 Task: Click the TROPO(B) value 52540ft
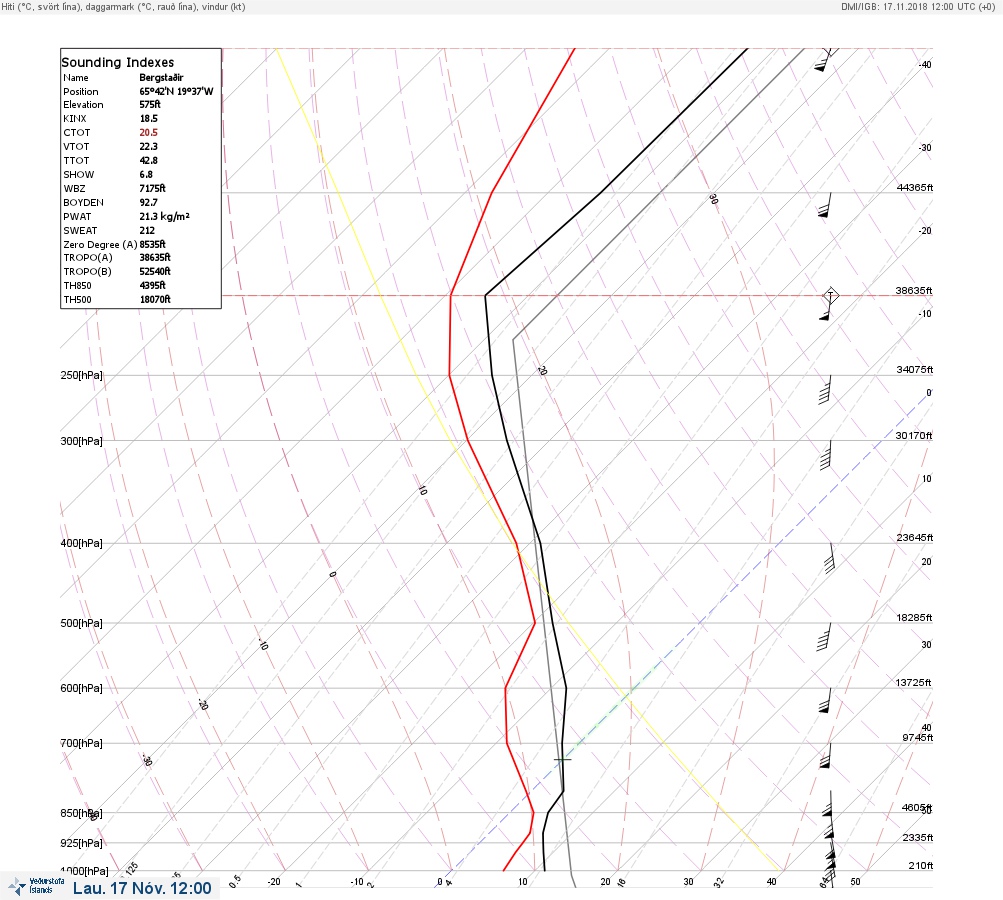pyautogui.click(x=155, y=271)
